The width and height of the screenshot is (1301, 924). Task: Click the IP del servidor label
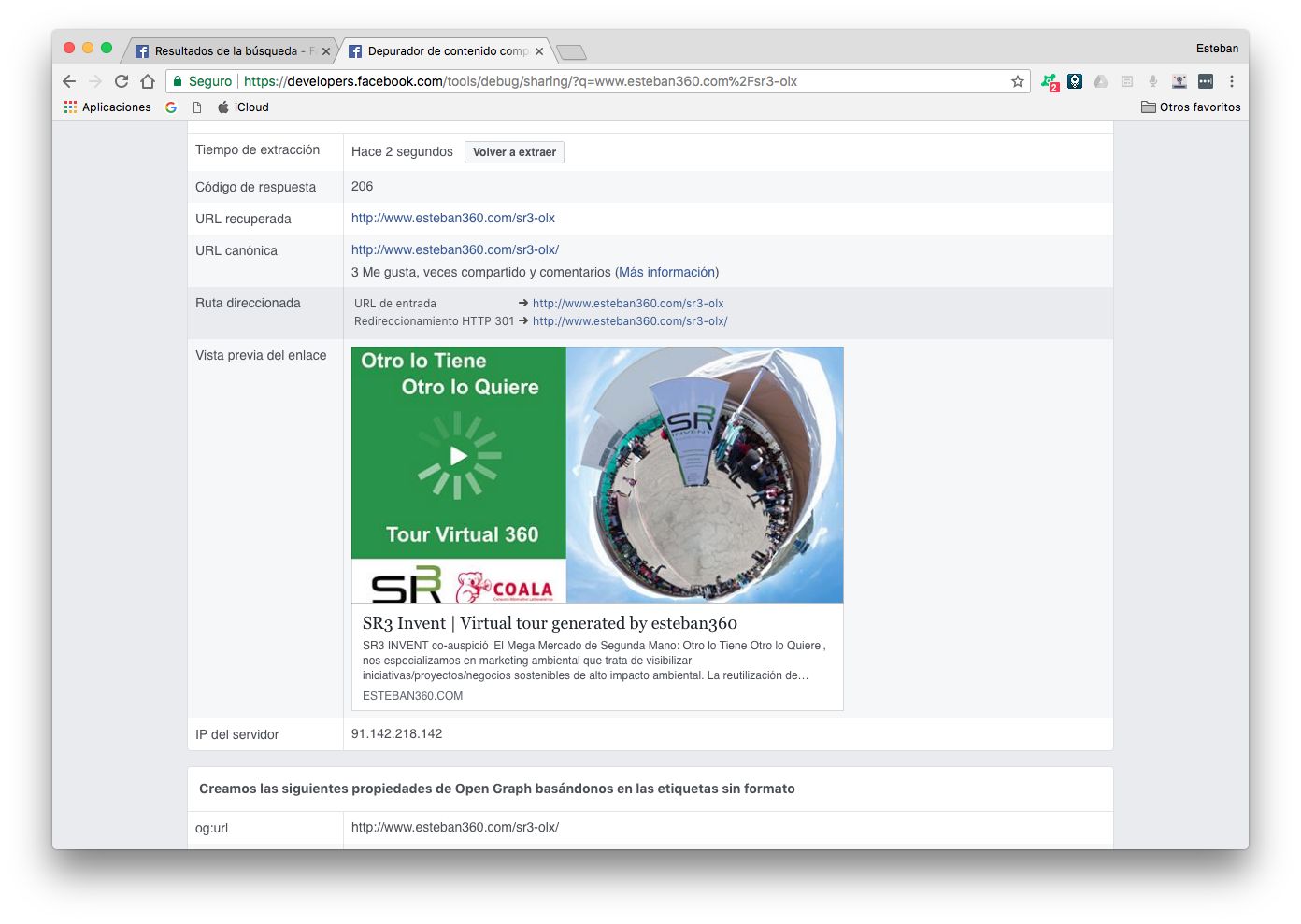coord(236,734)
